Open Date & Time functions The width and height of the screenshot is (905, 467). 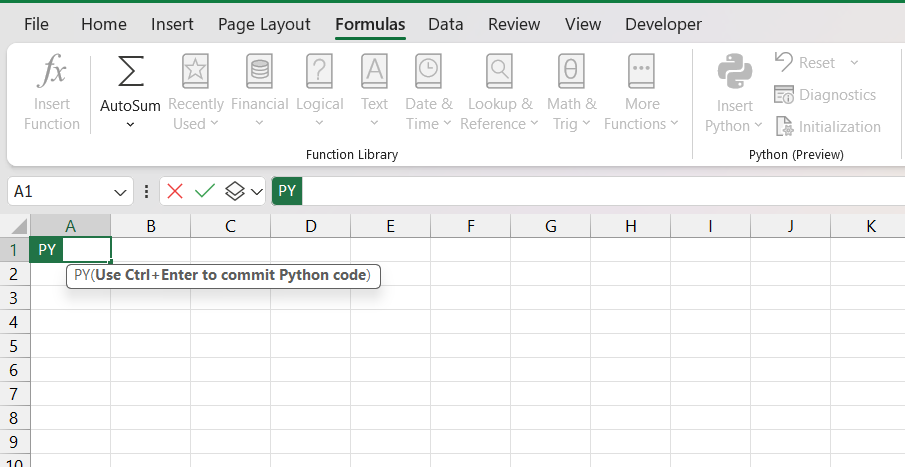click(428, 92)
